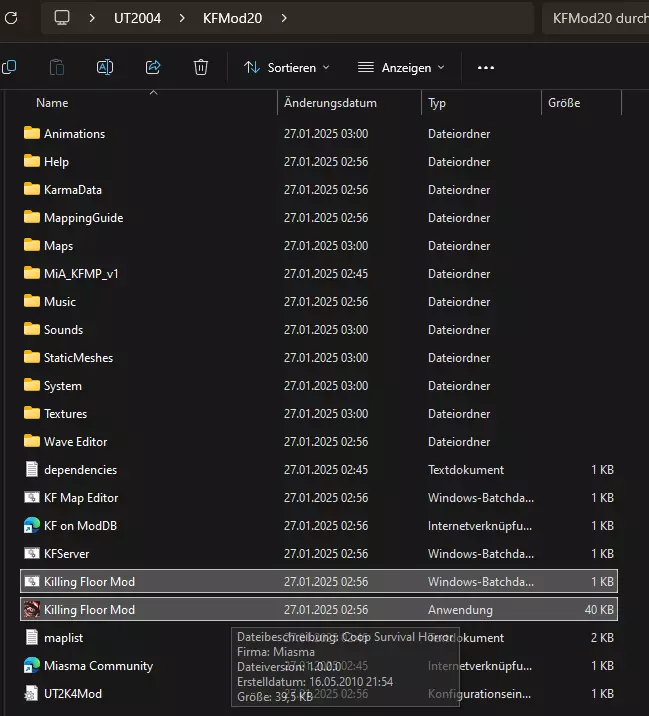Image resolution: width=649 pixels, height=716 pixels.
Task: Select the KFServer batch file
Action: point(66,553)
